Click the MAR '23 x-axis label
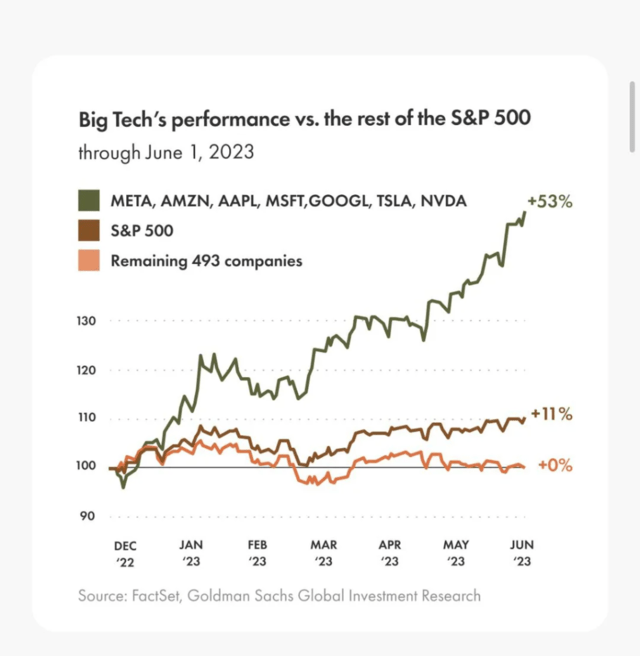Image resolution: width=640 pixels, height=656 pixels. tap(323, 553)
